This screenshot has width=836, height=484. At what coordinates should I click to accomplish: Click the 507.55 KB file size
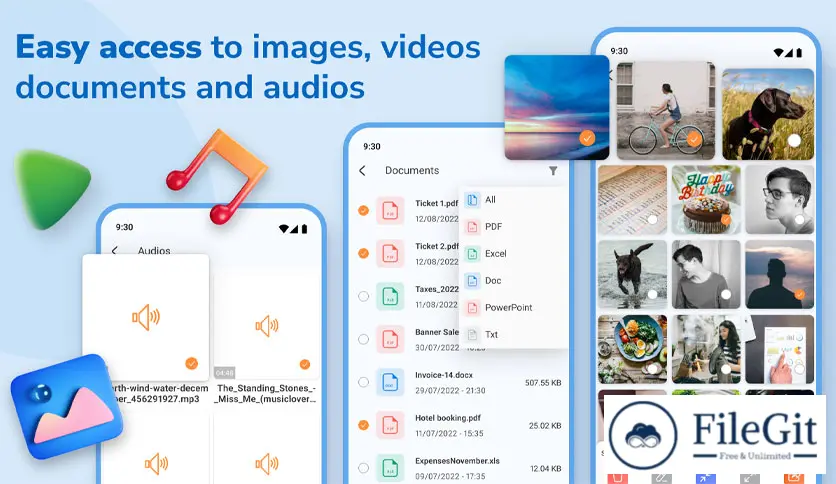click(543, 383)
